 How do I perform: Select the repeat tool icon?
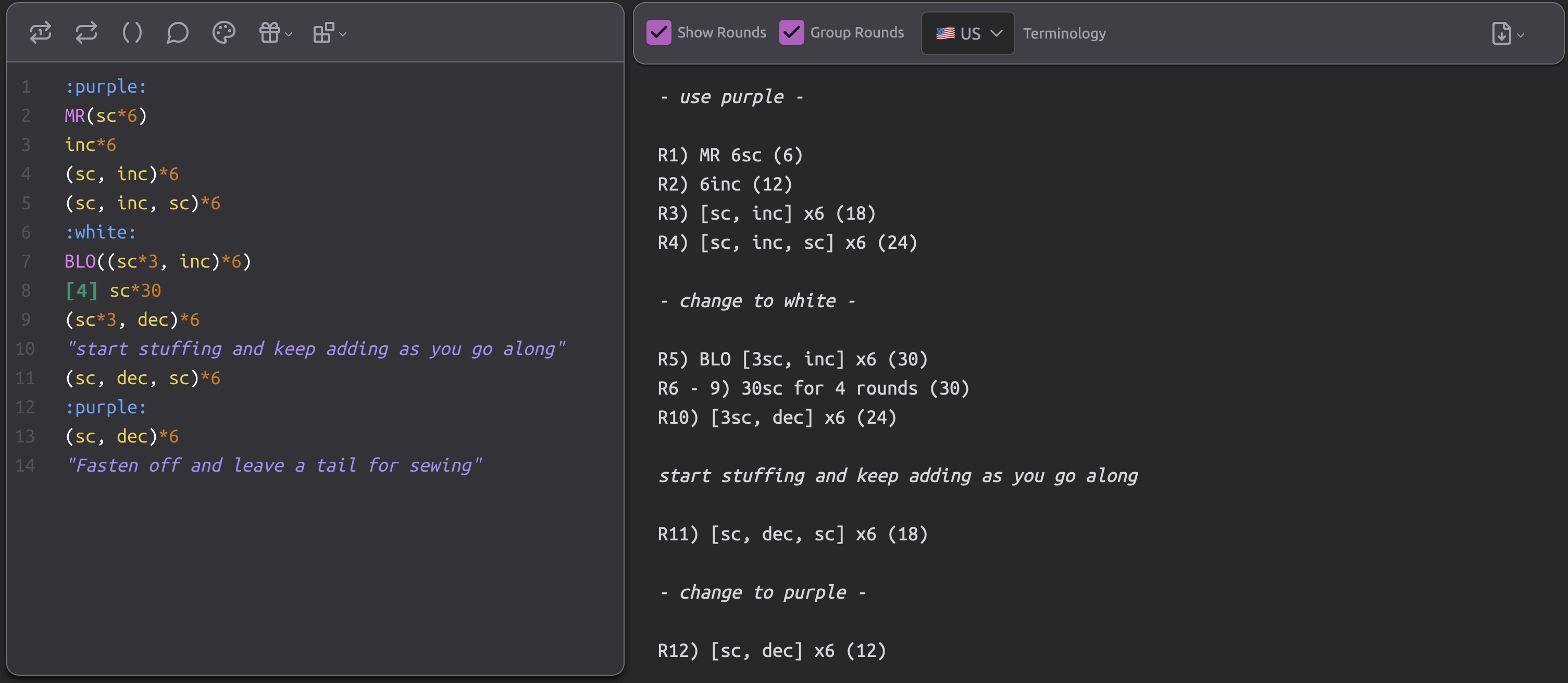[x=86, y=33]
